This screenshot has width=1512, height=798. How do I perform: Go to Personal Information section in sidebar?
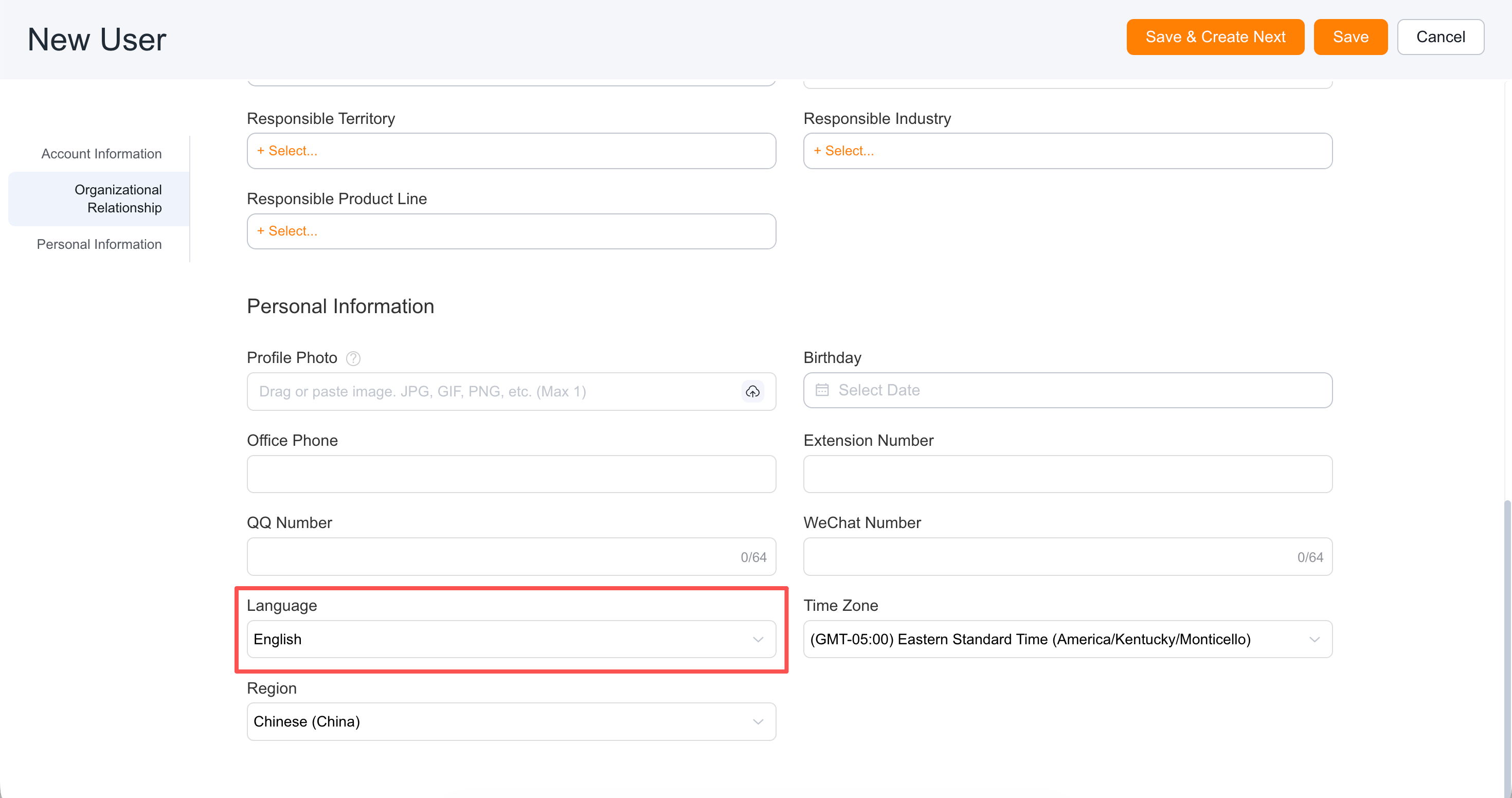click(99, 244)
